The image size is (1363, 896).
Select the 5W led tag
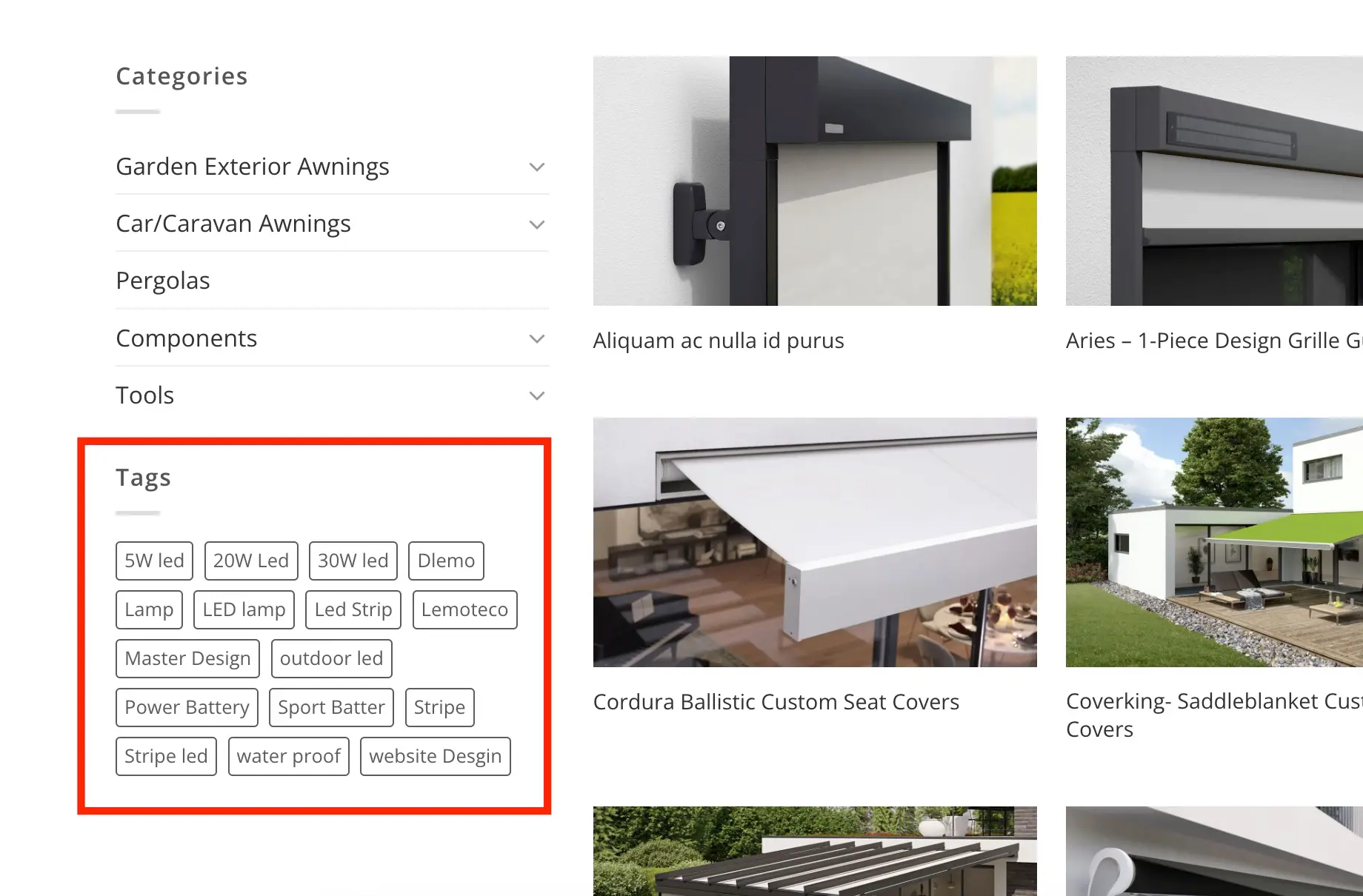[x=154, y=561]
